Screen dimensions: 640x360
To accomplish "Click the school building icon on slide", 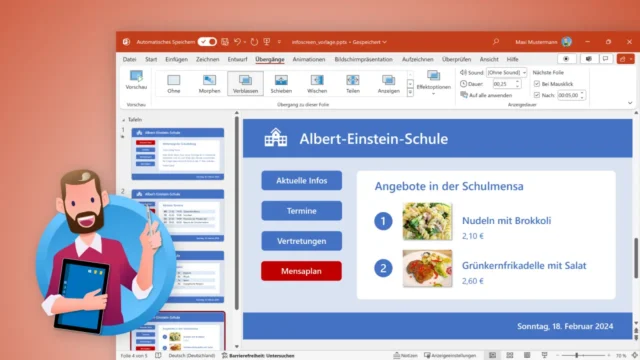I will [276, 138].
